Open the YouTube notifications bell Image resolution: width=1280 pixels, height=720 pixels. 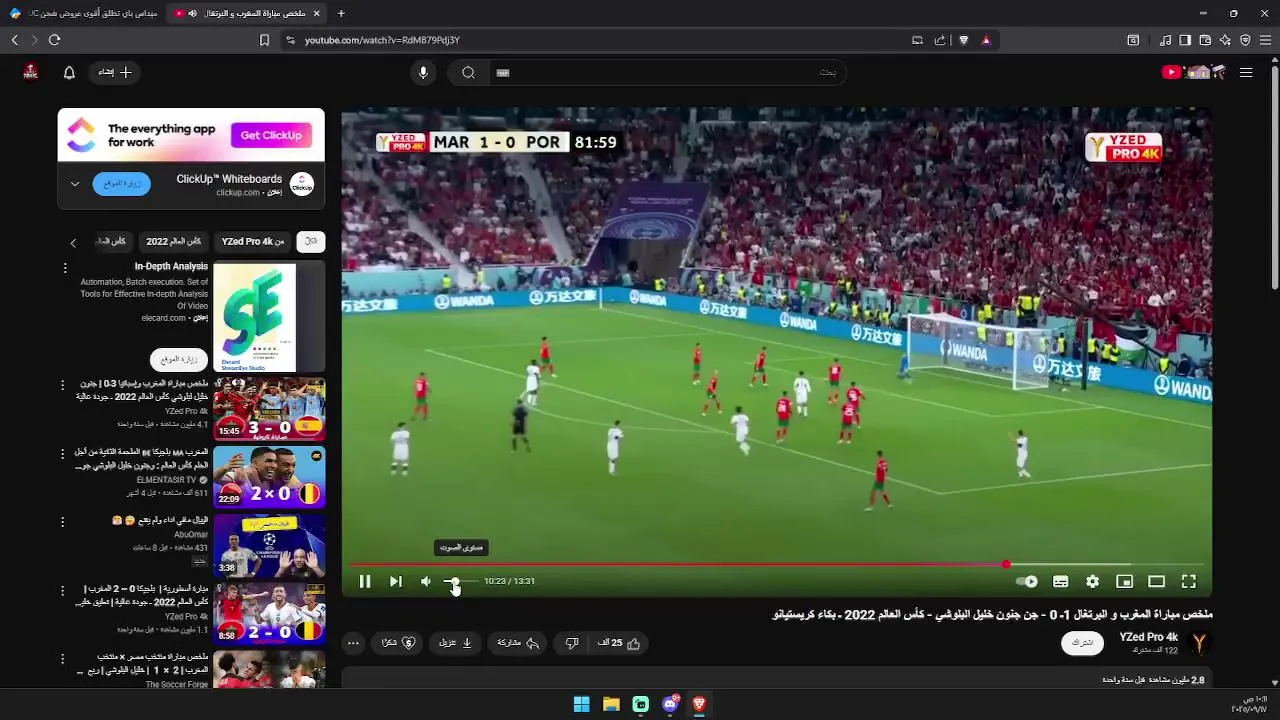tap(69, 72)
